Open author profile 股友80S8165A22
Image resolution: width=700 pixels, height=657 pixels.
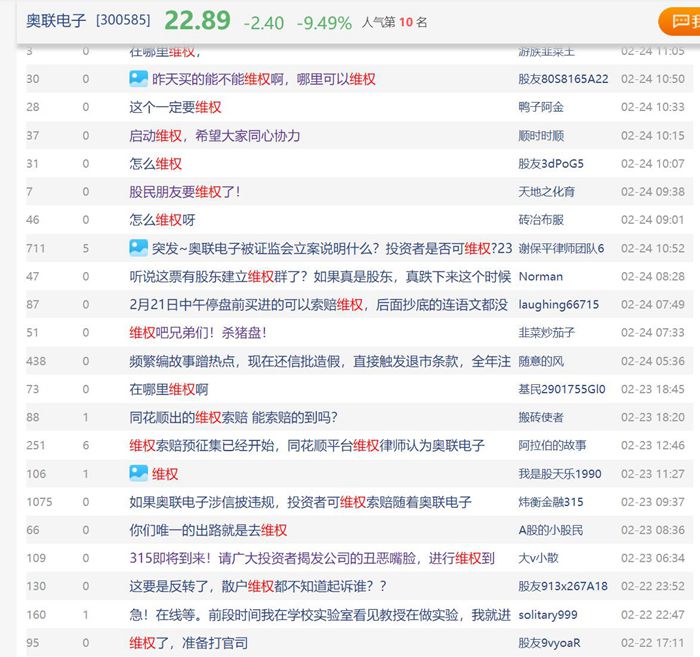(x=563, y=79)
